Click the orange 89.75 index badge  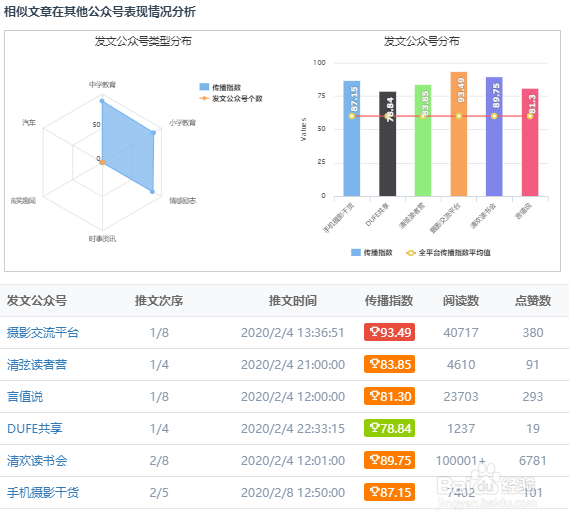pyautogui.click(x=389, y=460)
